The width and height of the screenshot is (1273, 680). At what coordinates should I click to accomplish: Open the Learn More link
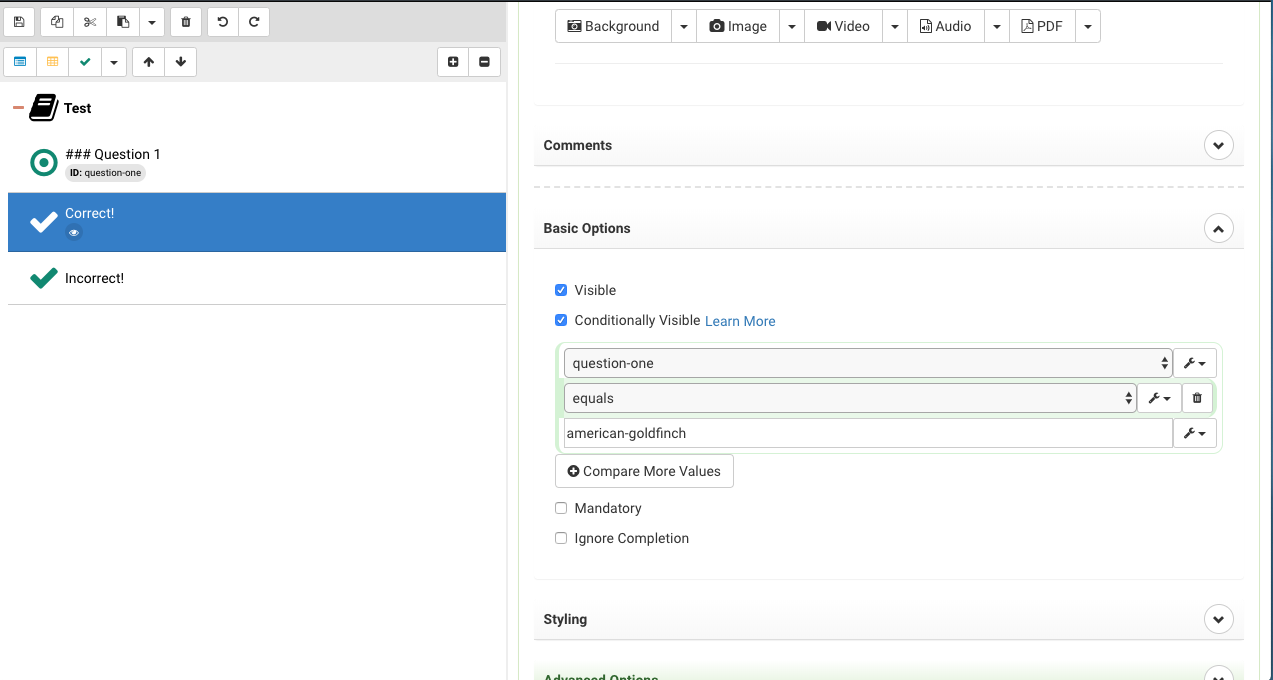tap(740, 321)
